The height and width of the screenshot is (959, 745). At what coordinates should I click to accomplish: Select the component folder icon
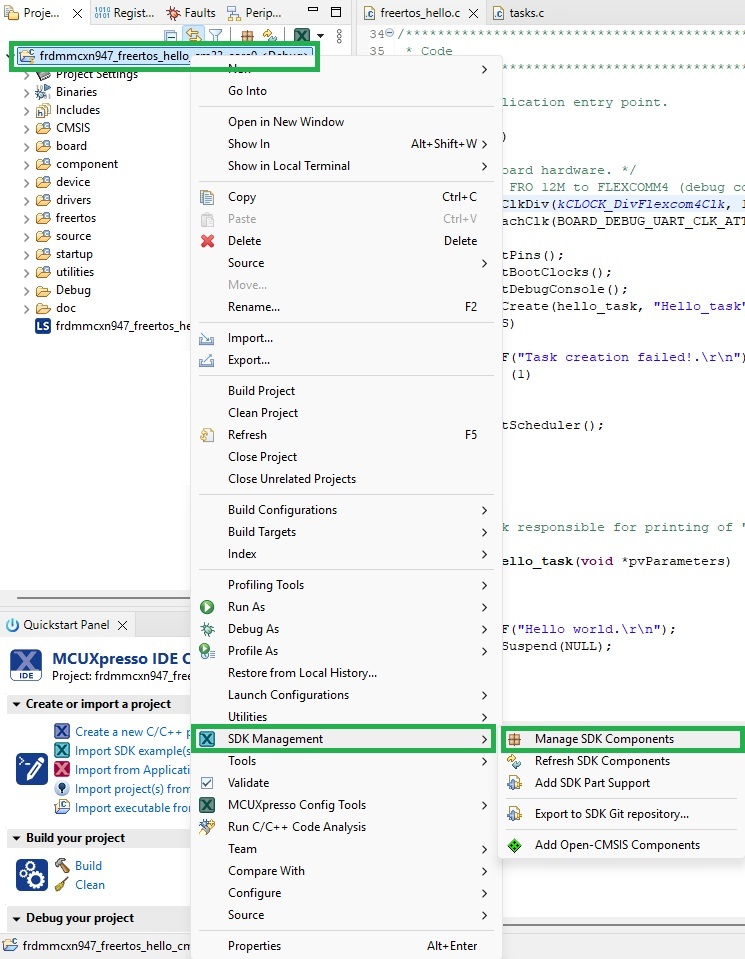43,164
